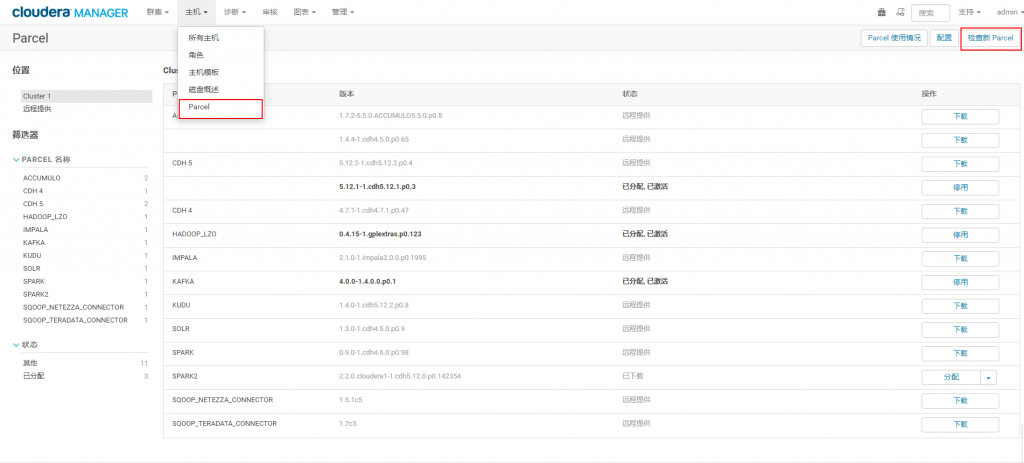Select Cluster 1 under 位置
Viewport: 1024px width, 463px height.
click(x=87, y=96)
